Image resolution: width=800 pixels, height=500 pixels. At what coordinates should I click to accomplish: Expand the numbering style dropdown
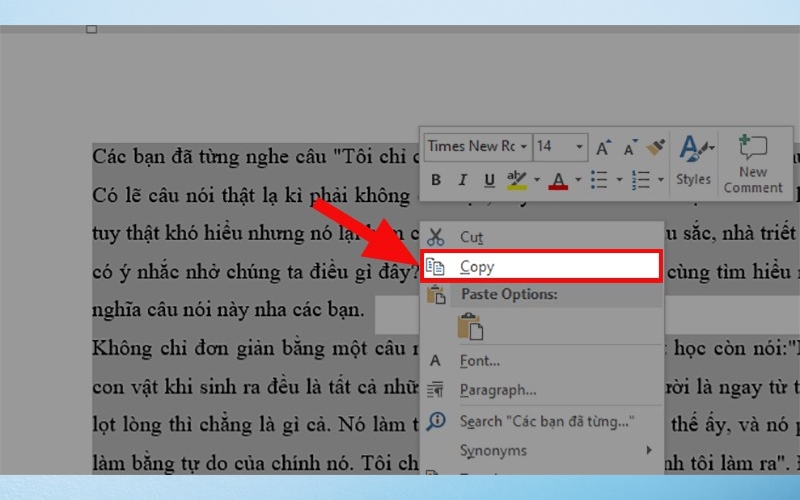[x=660, y=180]
